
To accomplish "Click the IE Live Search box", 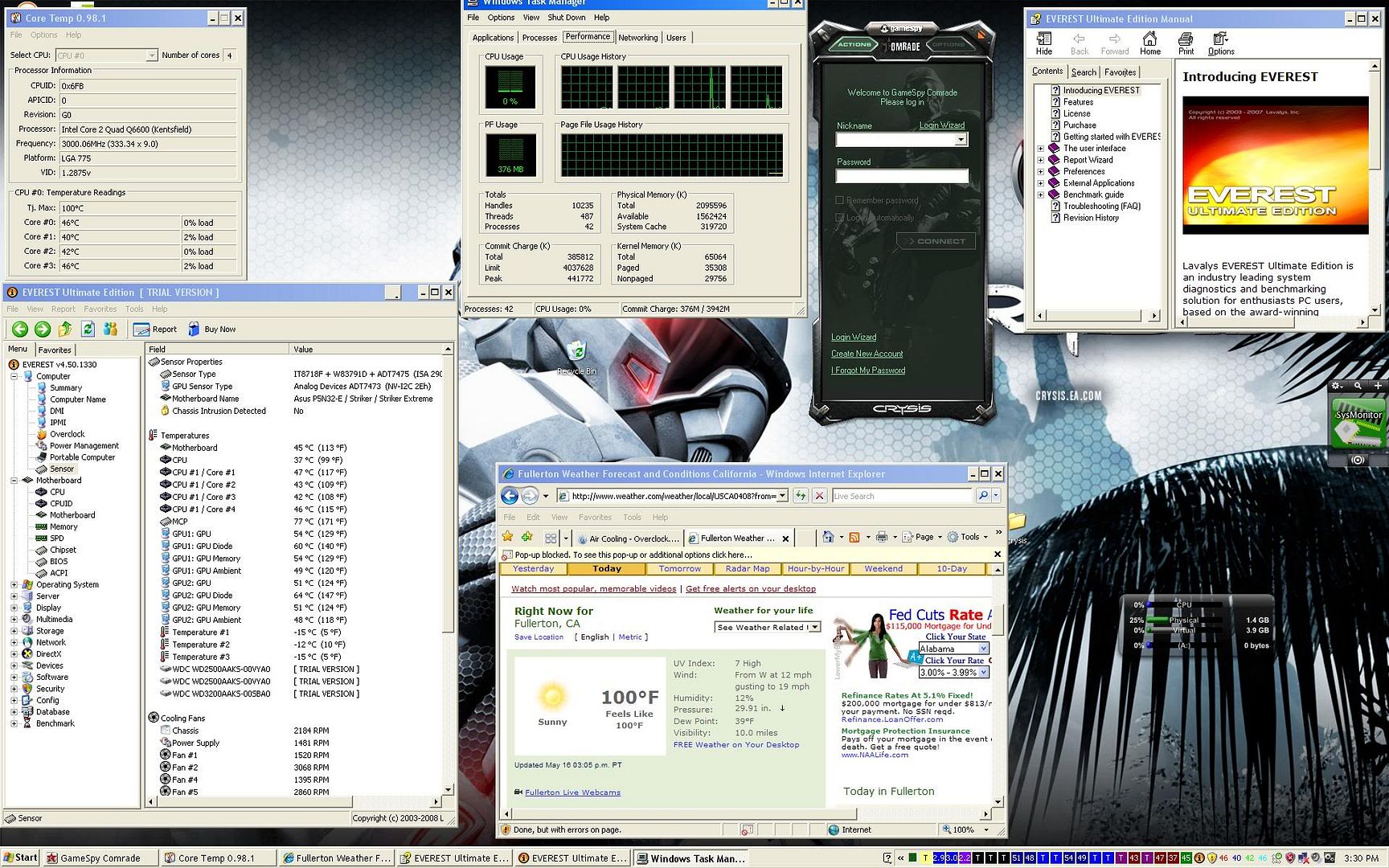I will (x=902, y=496).
